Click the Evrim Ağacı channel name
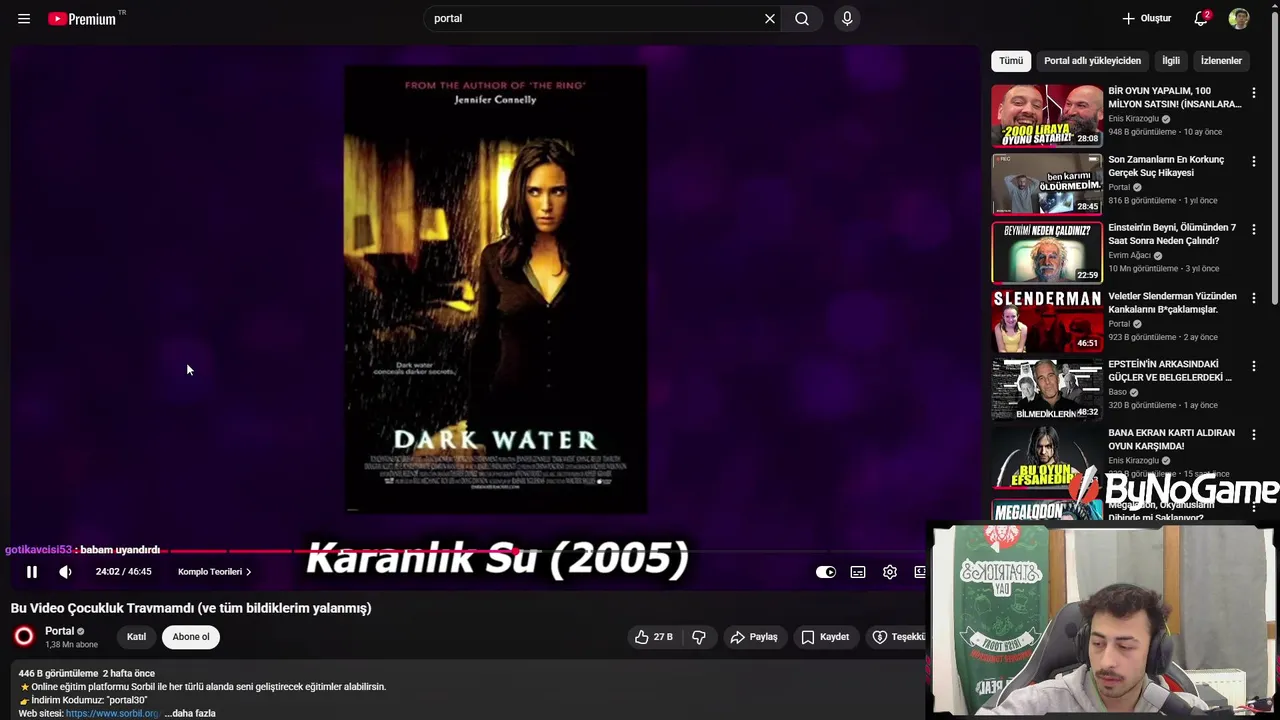 coord(1129,255)
